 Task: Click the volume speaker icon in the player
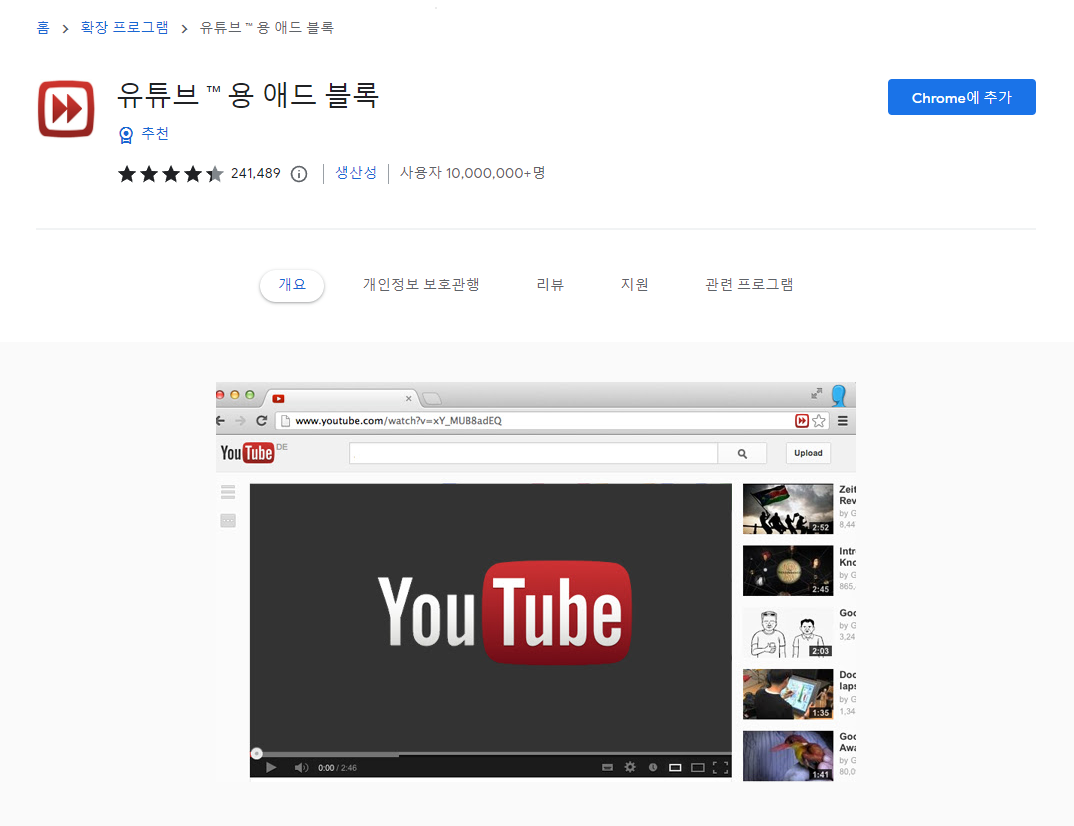pos(301,767)
